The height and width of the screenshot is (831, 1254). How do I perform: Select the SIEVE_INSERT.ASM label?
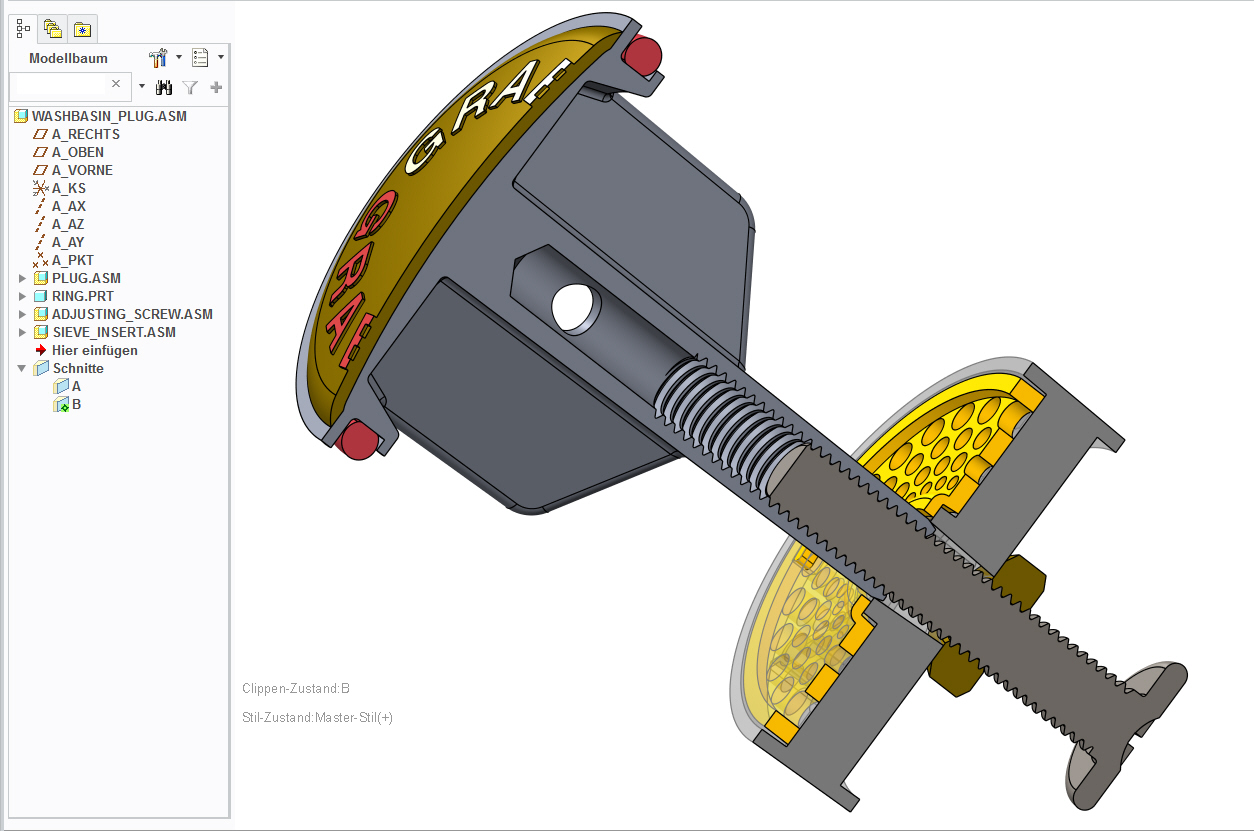(114, 332)
